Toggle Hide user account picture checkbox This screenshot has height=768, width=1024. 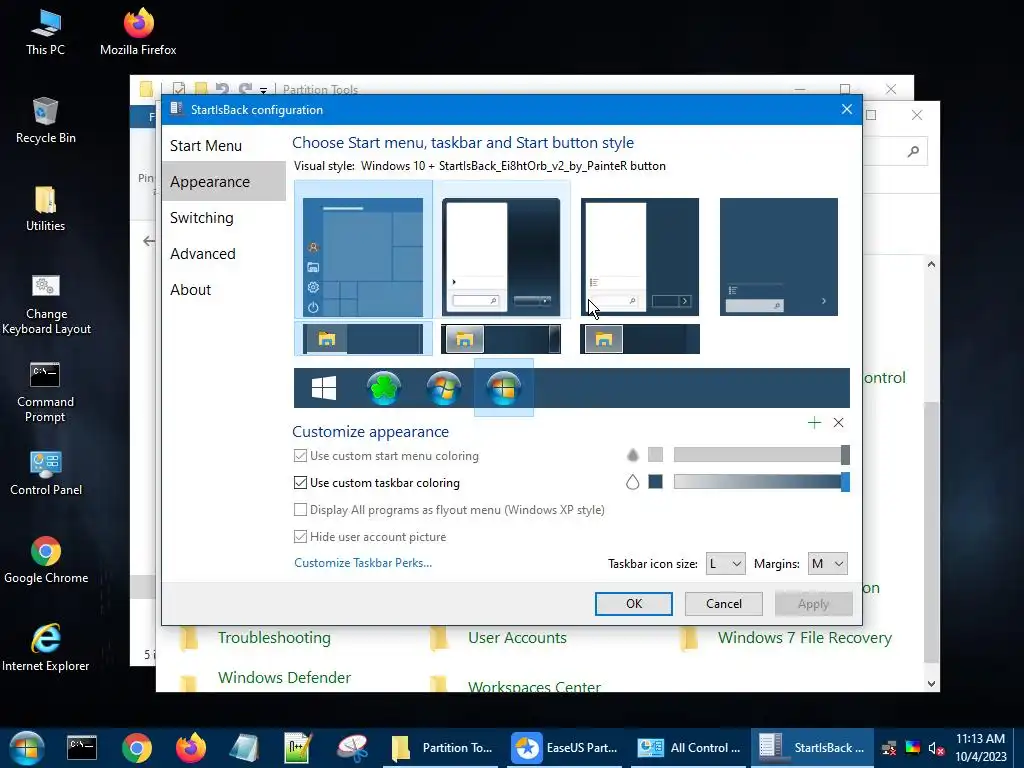click(x=300, y=537)
